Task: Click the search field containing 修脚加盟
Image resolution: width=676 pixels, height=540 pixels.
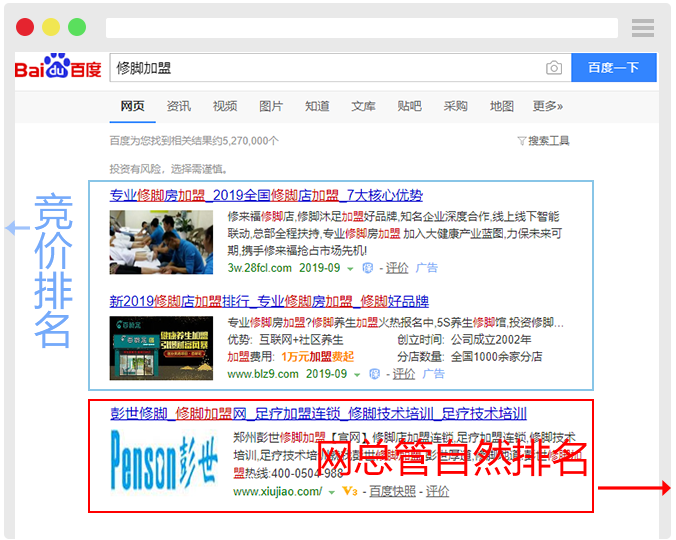Action: point(341,68)
